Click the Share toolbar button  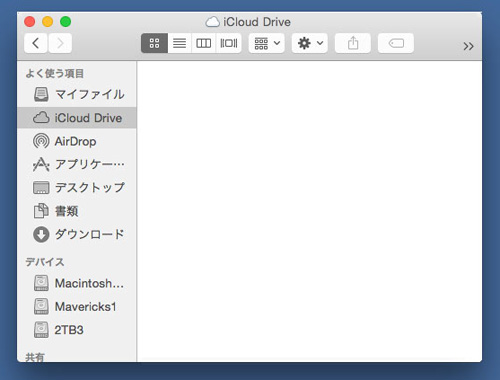pos(353,43)
